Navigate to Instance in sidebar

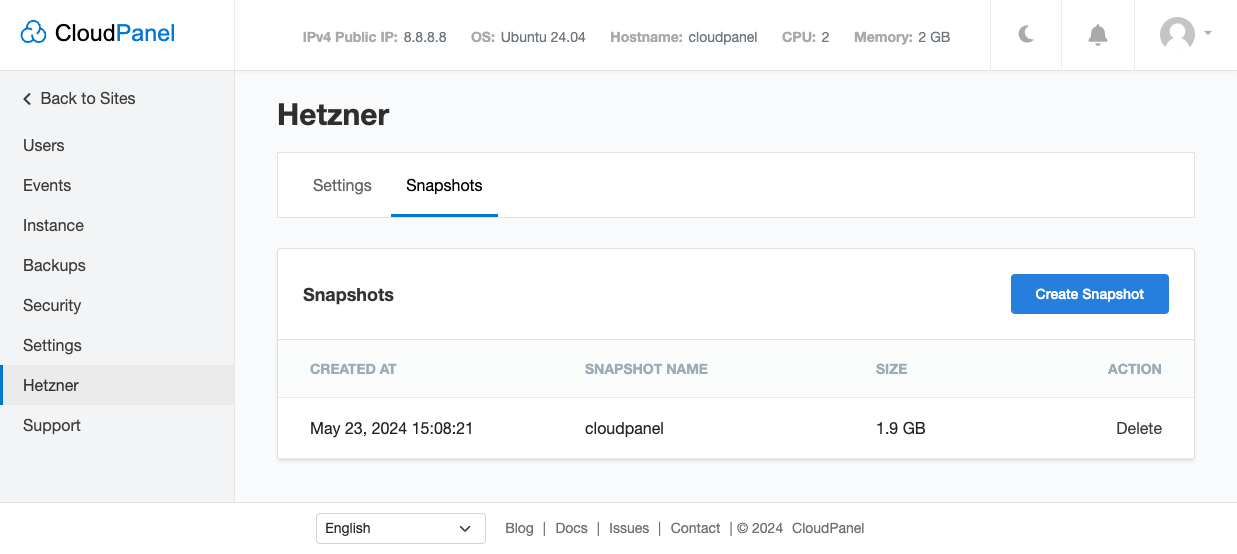click(x=53, y=225)
